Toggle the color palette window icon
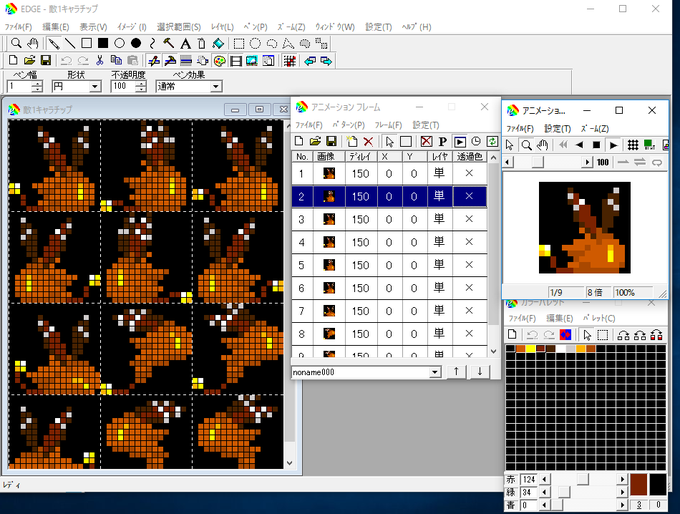This screenshot has width=680, height=514. point(219,61)
